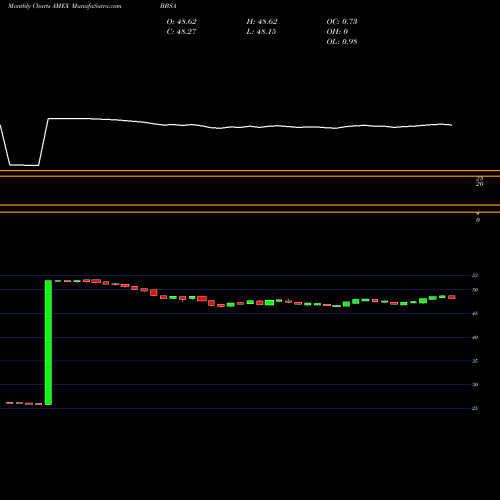Click the 50 price axis label
The height and width of the screenshot is (500, 500).
(x=475, y=290)
